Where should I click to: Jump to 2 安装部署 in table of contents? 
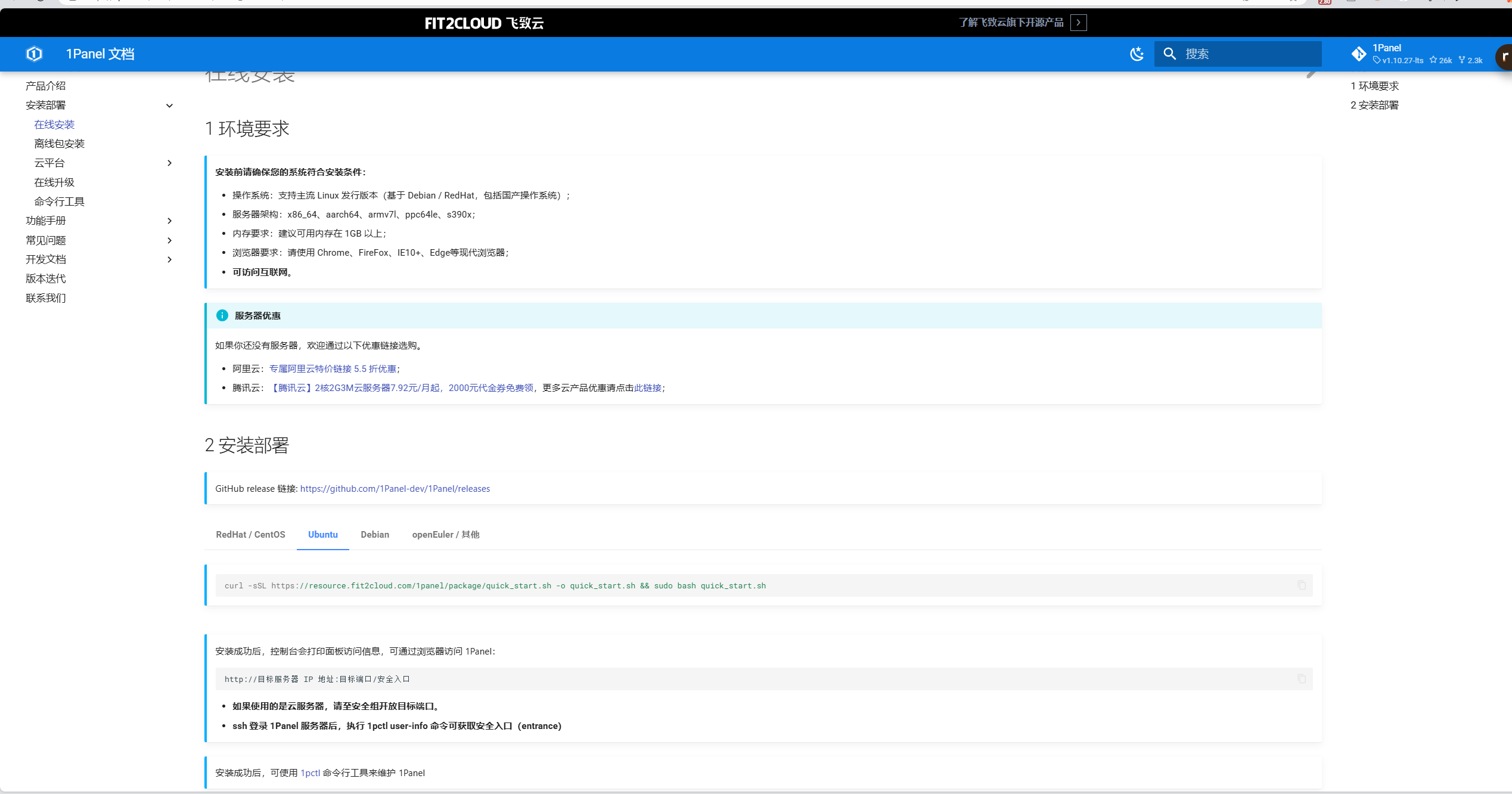tap(1374, 105)
